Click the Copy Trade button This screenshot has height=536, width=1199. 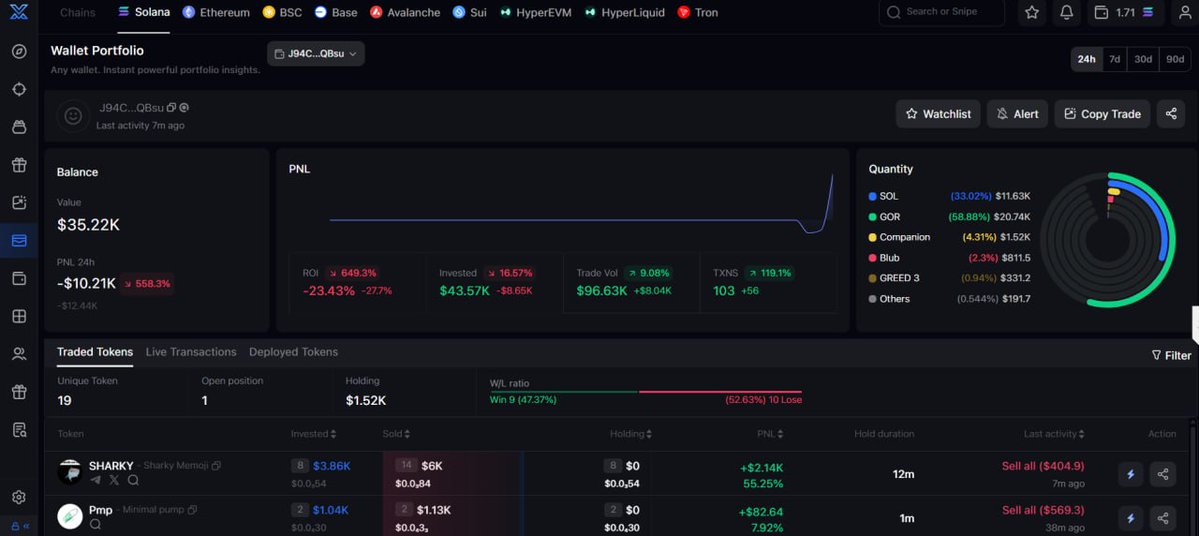1102,114
